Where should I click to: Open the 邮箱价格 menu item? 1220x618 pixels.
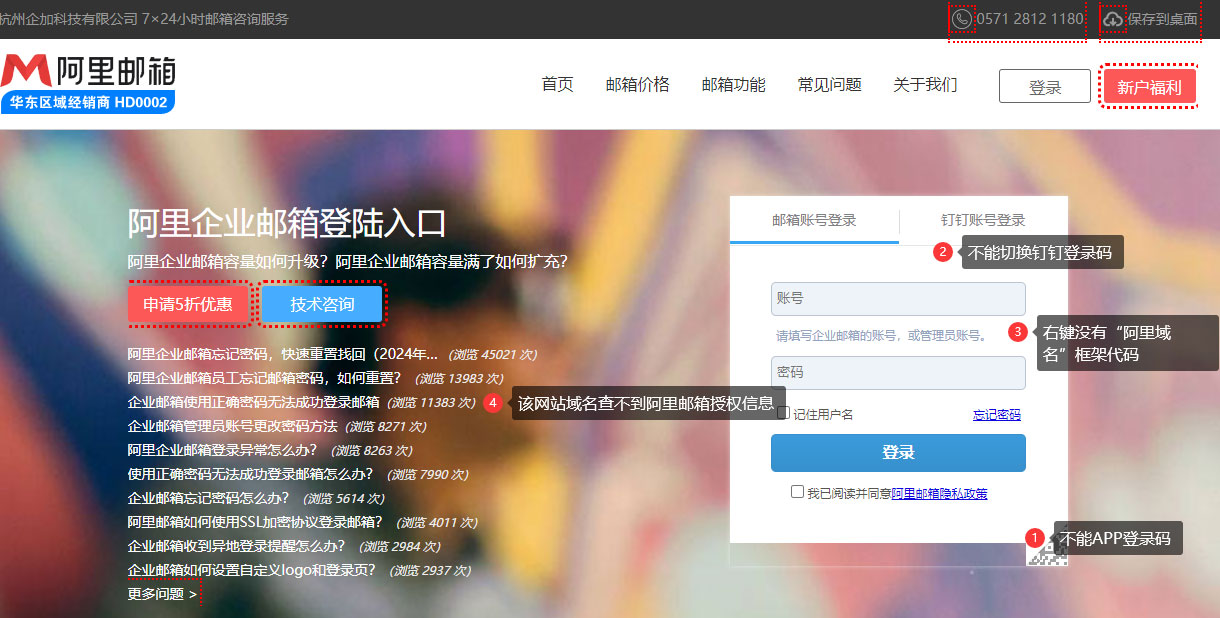(x=637, y=85)
